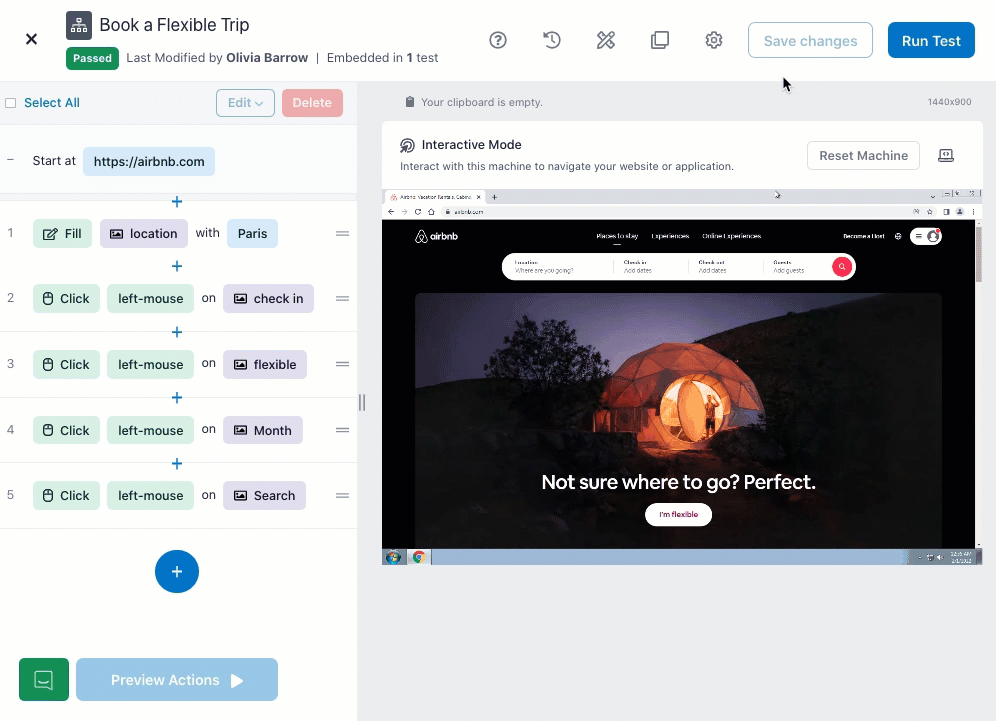Click the Airbnb Location search field

pos(558,266)
